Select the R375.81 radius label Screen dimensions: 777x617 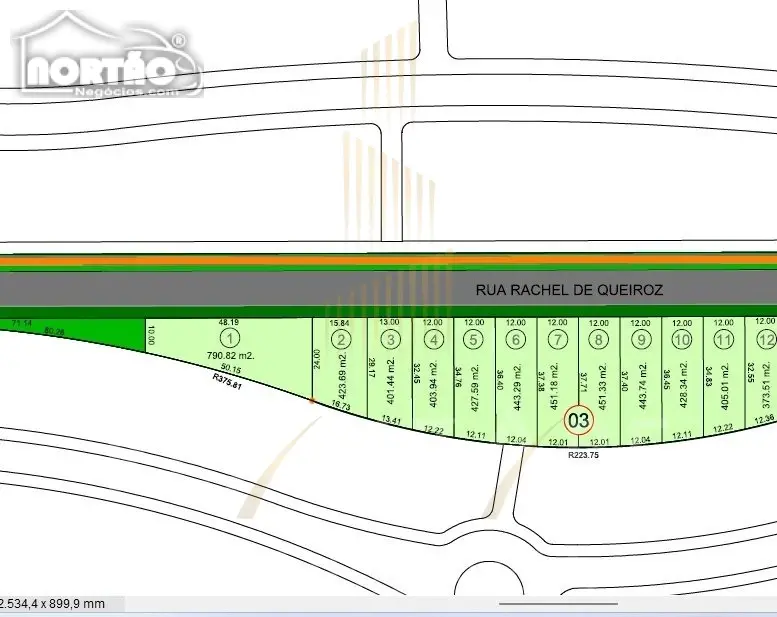click(227, 381)
